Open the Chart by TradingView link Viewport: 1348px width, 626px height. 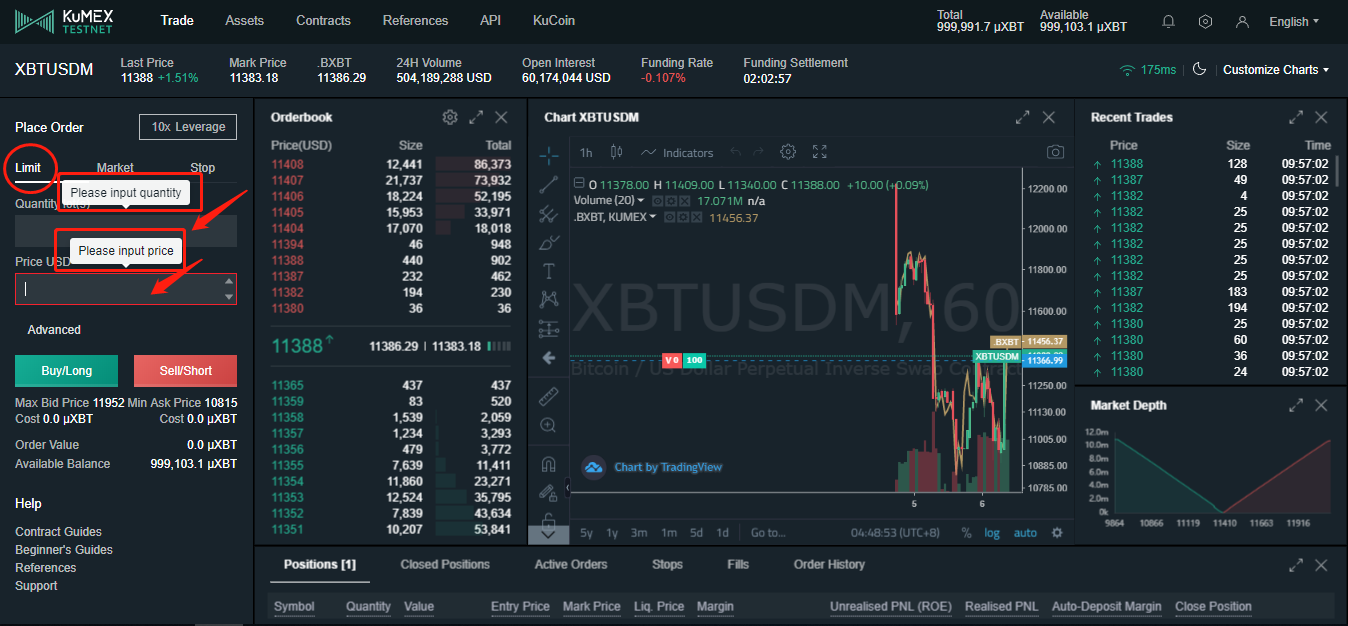click(653, 467)
